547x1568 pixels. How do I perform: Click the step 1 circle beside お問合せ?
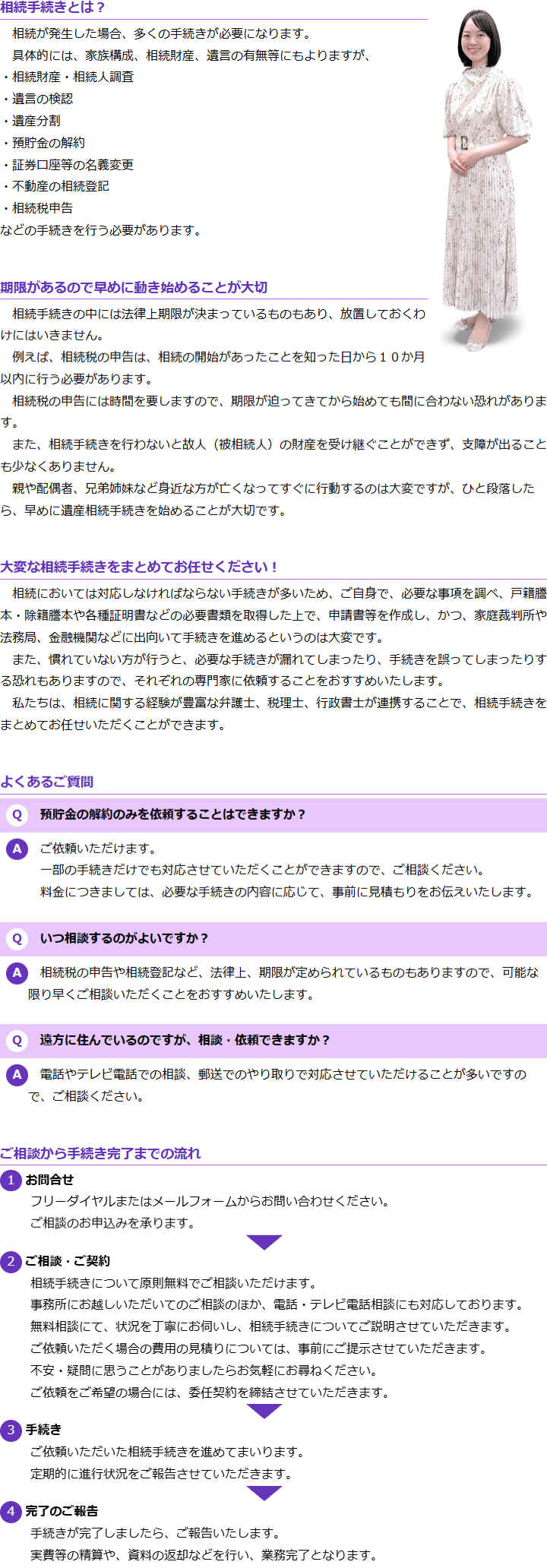tap(11, 1180)
